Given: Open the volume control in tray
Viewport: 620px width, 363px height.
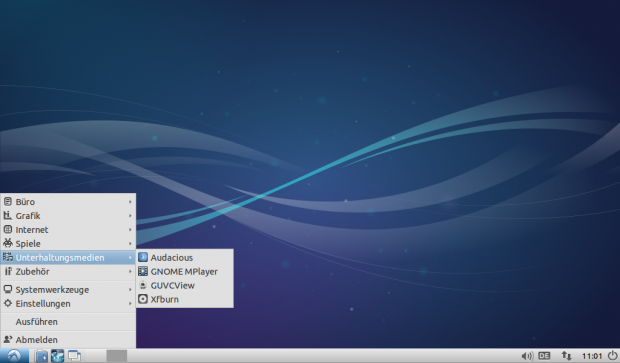Looking at the screenshot, I should click(x=527, y=356).
